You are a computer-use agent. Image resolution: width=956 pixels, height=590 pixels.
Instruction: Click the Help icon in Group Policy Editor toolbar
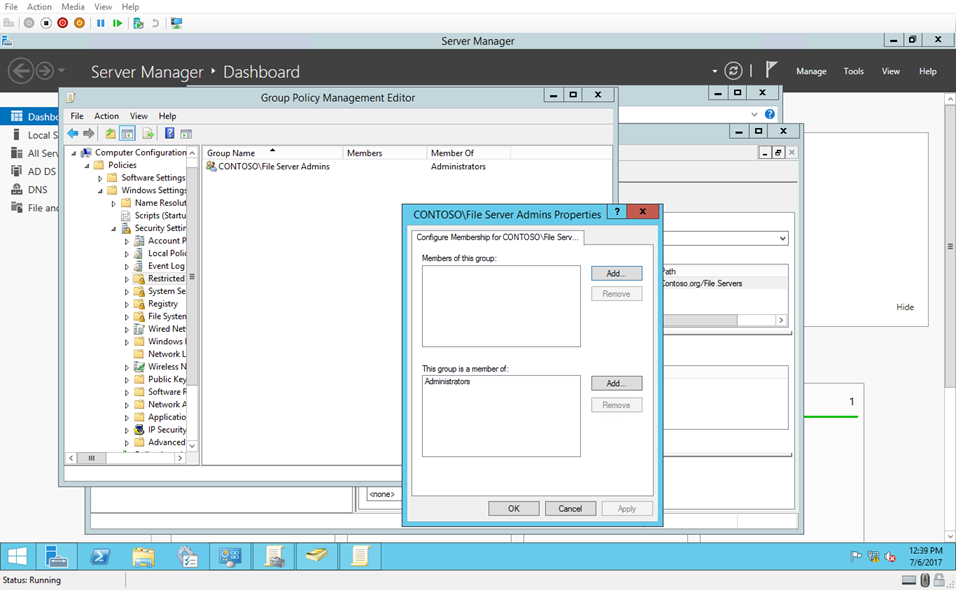coord(169,133)
